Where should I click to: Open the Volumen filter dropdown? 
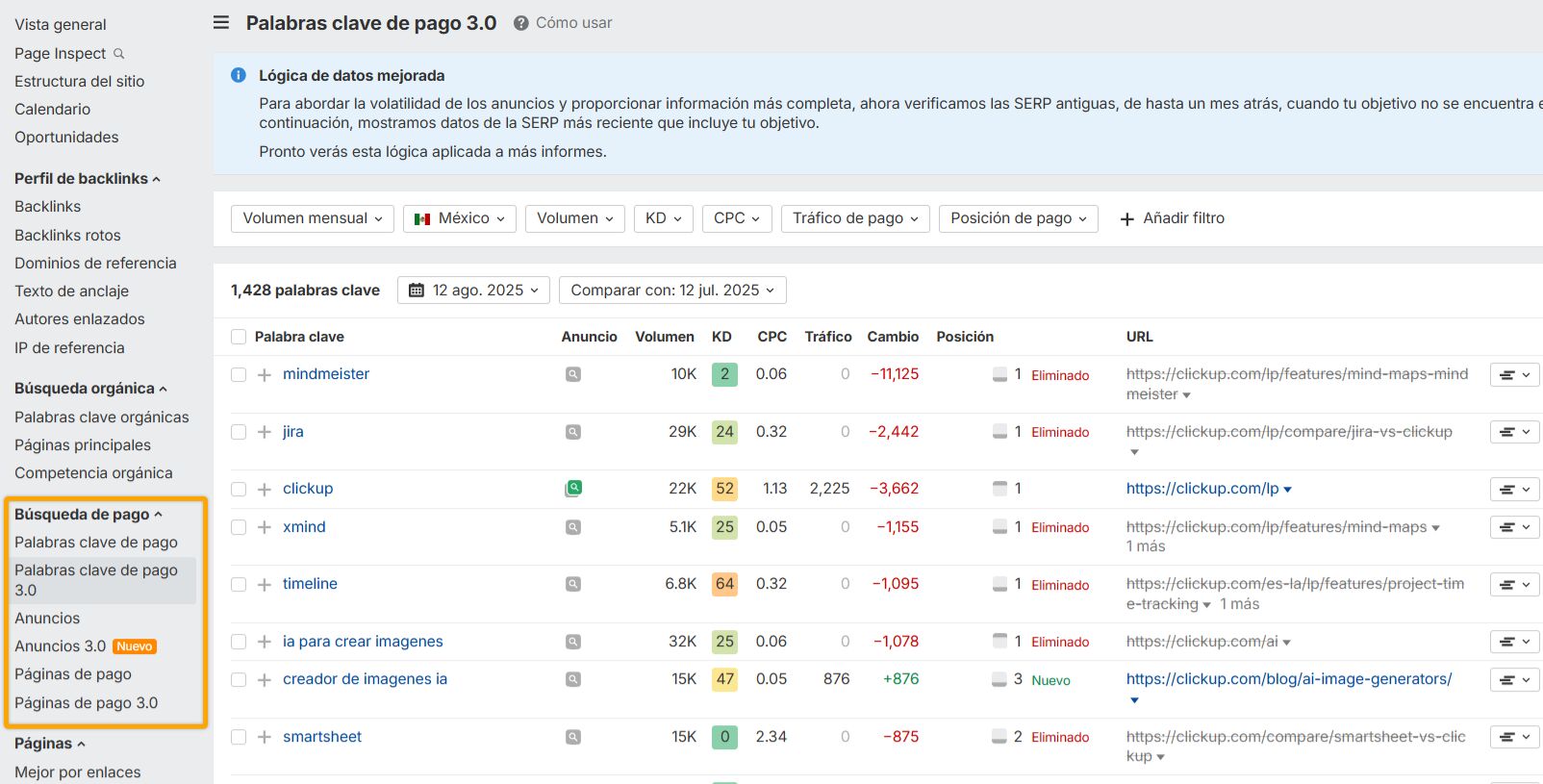(575, 218)
